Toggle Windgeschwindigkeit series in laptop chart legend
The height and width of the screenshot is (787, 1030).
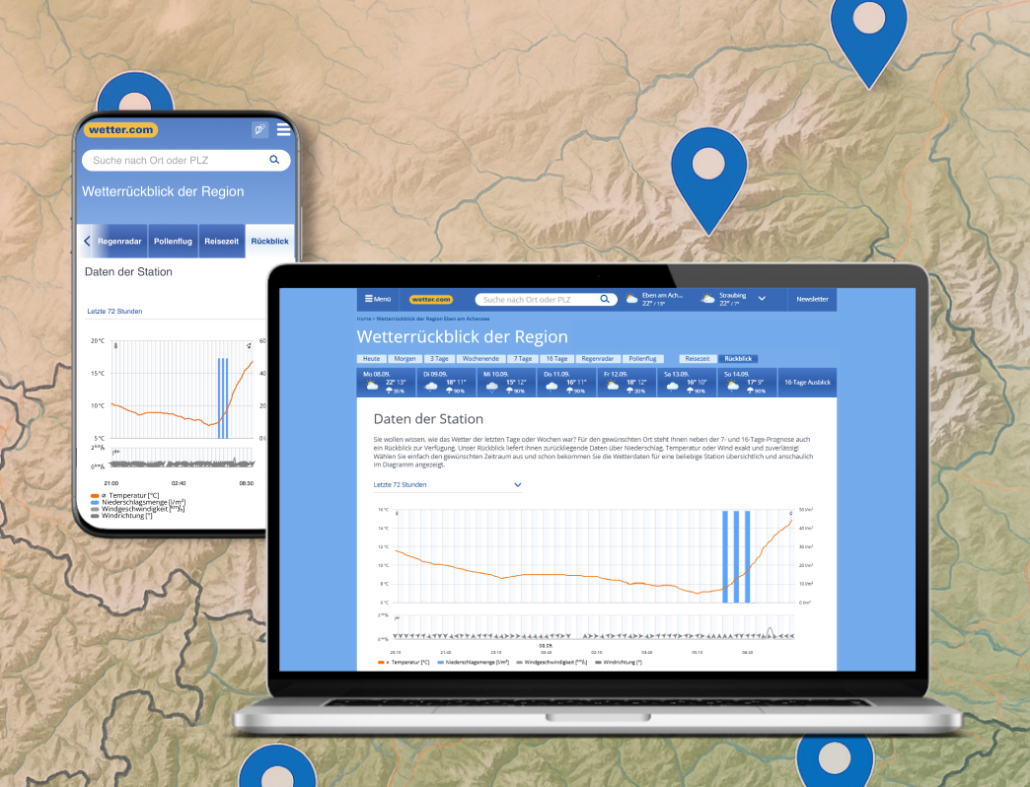548,662
